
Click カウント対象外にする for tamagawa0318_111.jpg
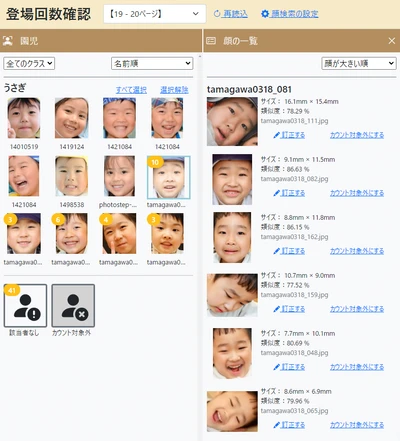point(357,135)
